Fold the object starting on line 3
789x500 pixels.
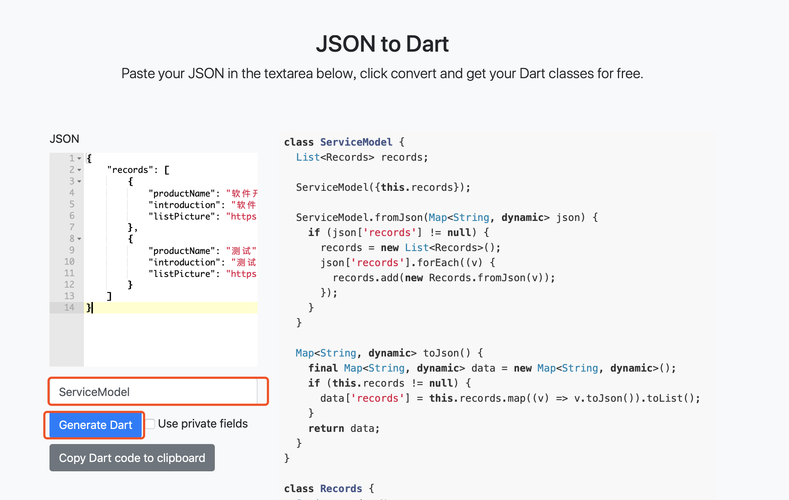(x=79, y=182)
